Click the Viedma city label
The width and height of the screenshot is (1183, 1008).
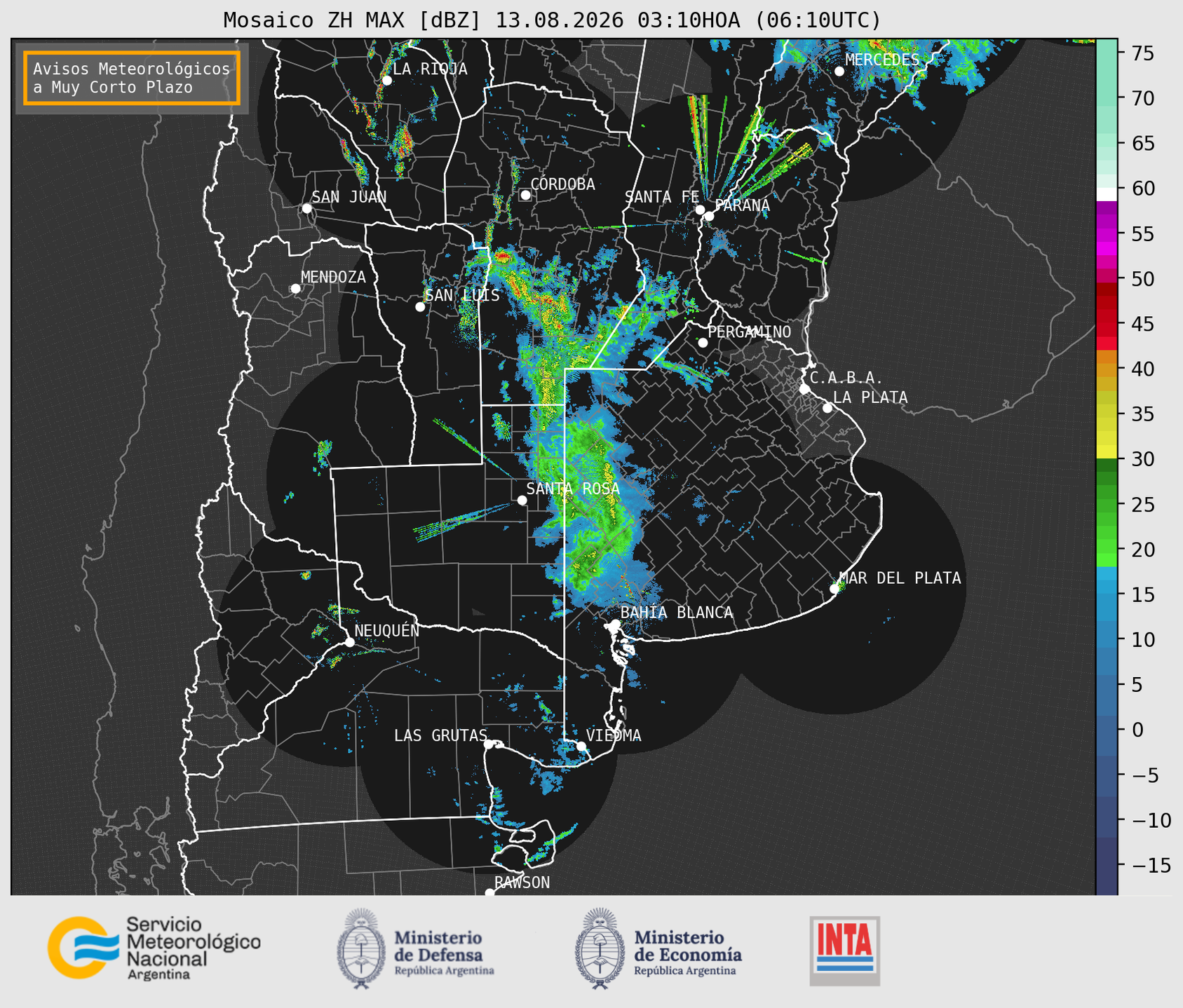coord(614,735)
